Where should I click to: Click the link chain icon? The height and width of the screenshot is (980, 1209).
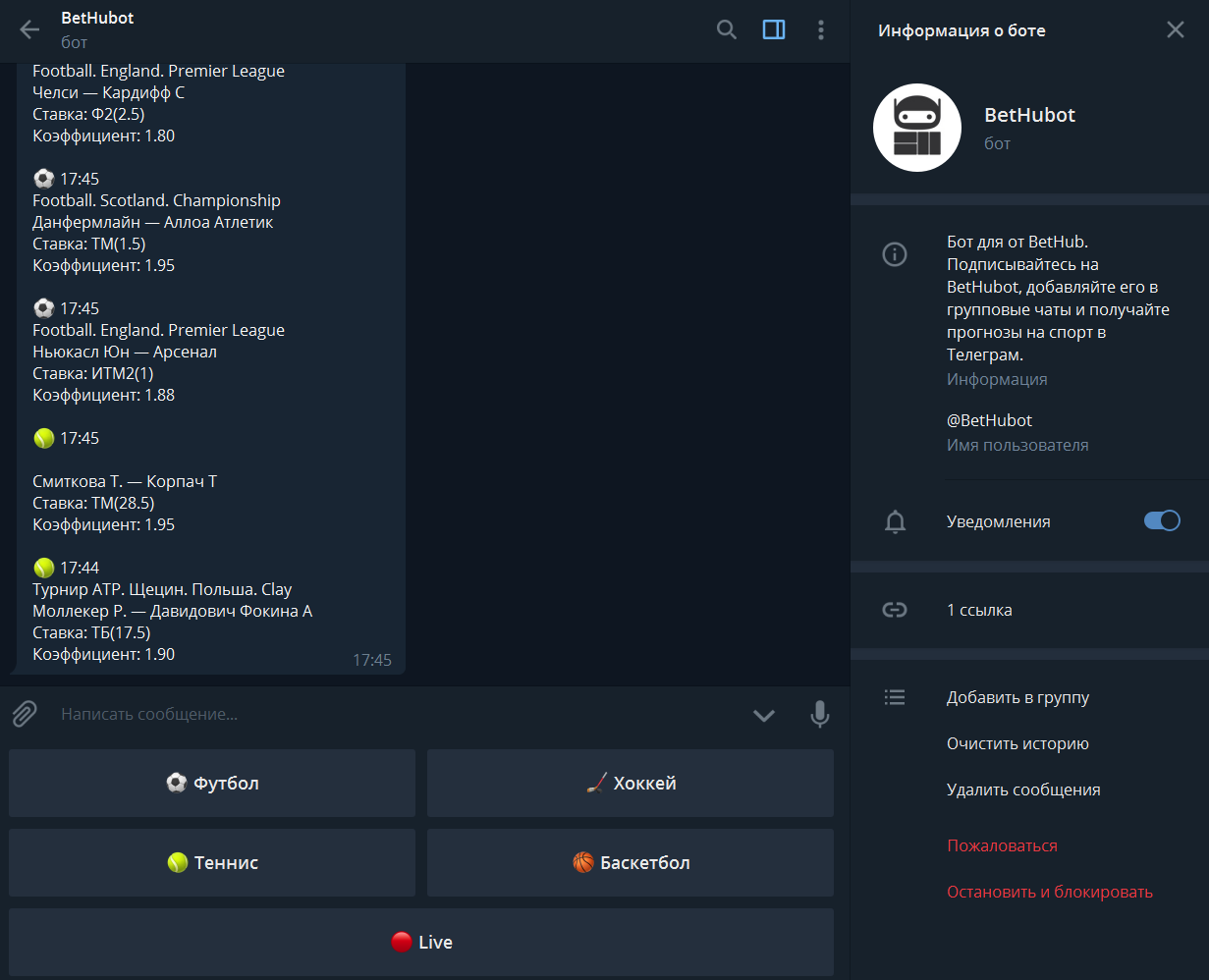(x=895, y=610)
